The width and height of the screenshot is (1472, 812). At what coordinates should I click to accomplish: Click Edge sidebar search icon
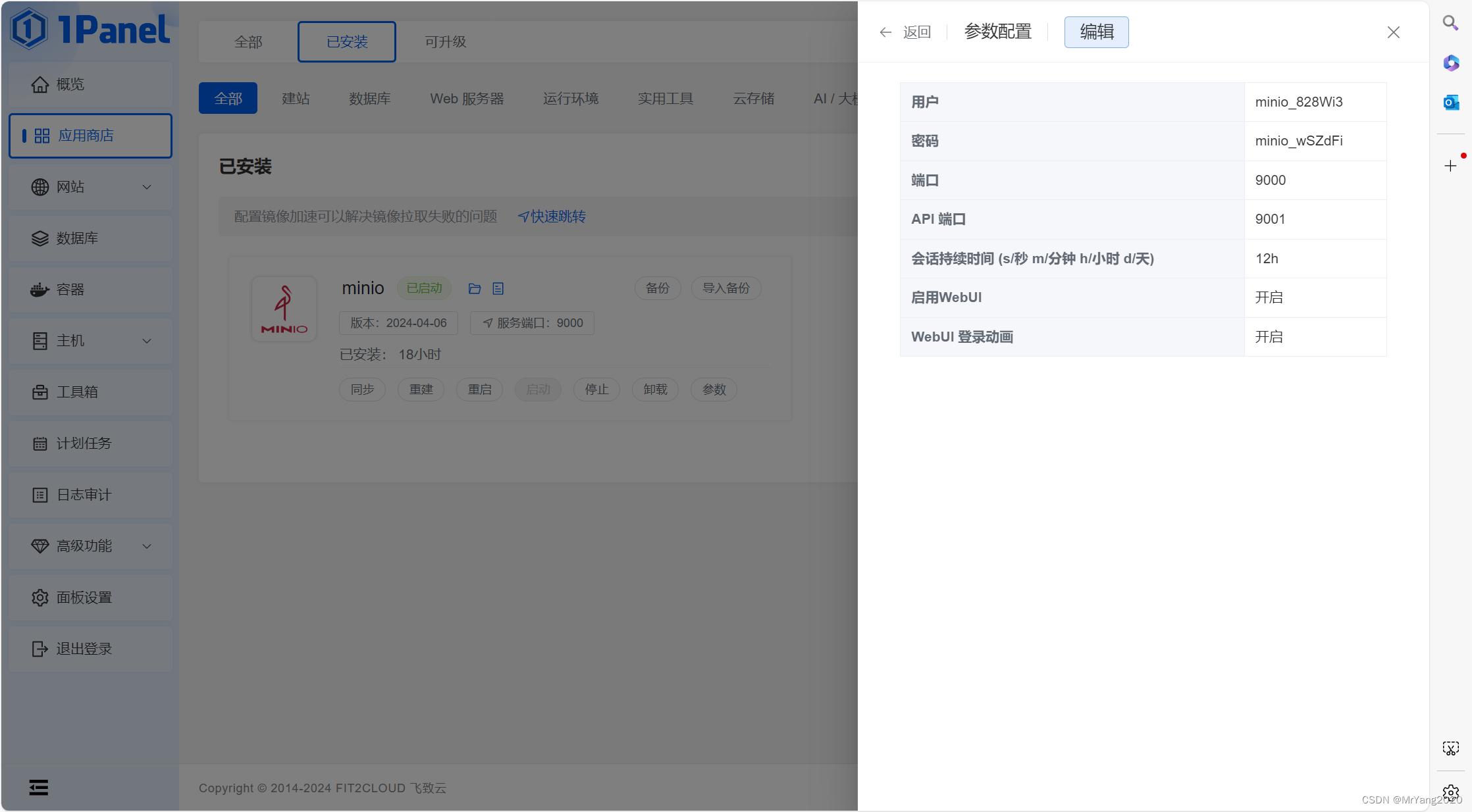(1450, 23)
